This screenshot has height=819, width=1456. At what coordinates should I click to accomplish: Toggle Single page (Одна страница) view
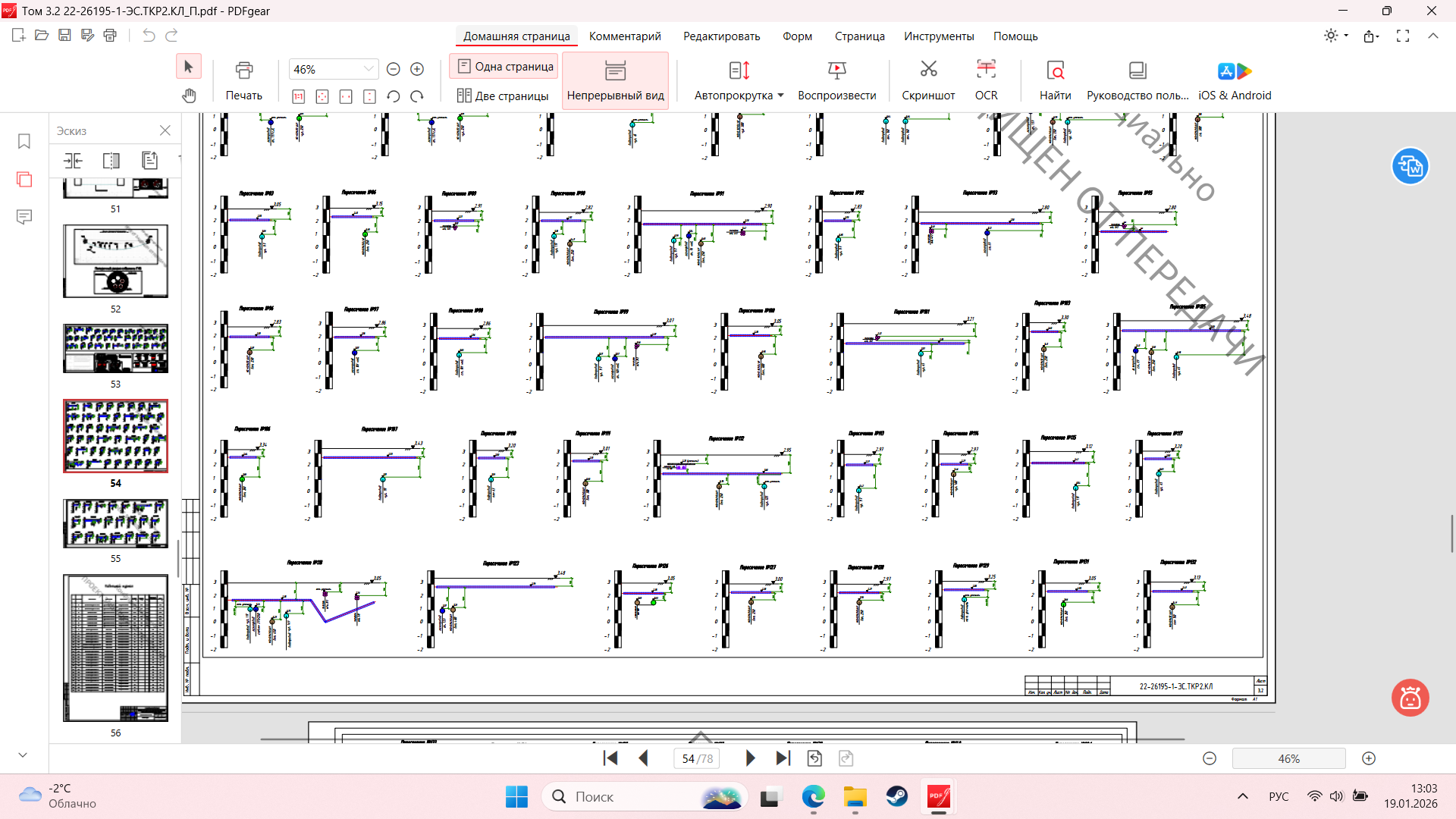504,67
